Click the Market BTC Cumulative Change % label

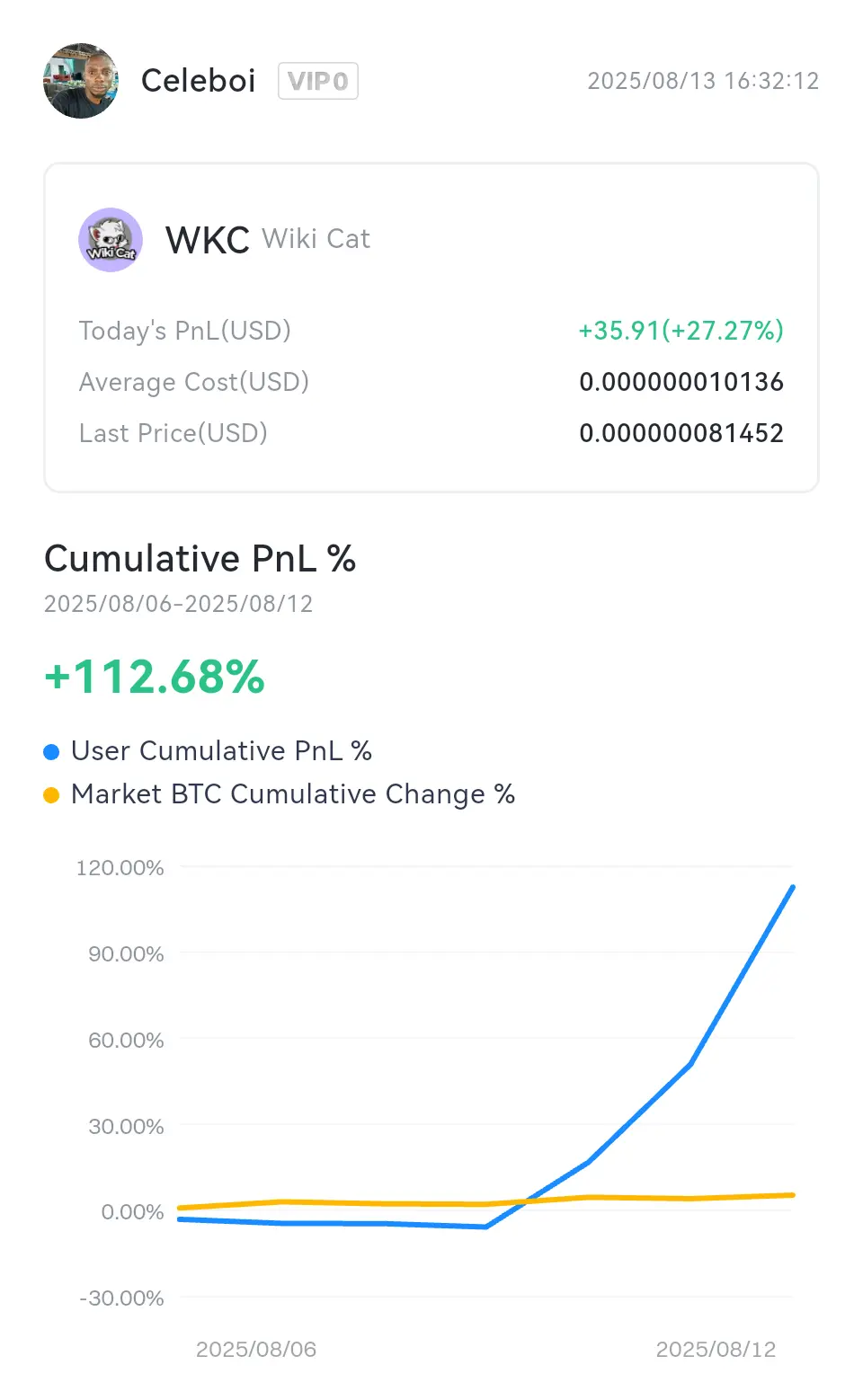point(293,794)
